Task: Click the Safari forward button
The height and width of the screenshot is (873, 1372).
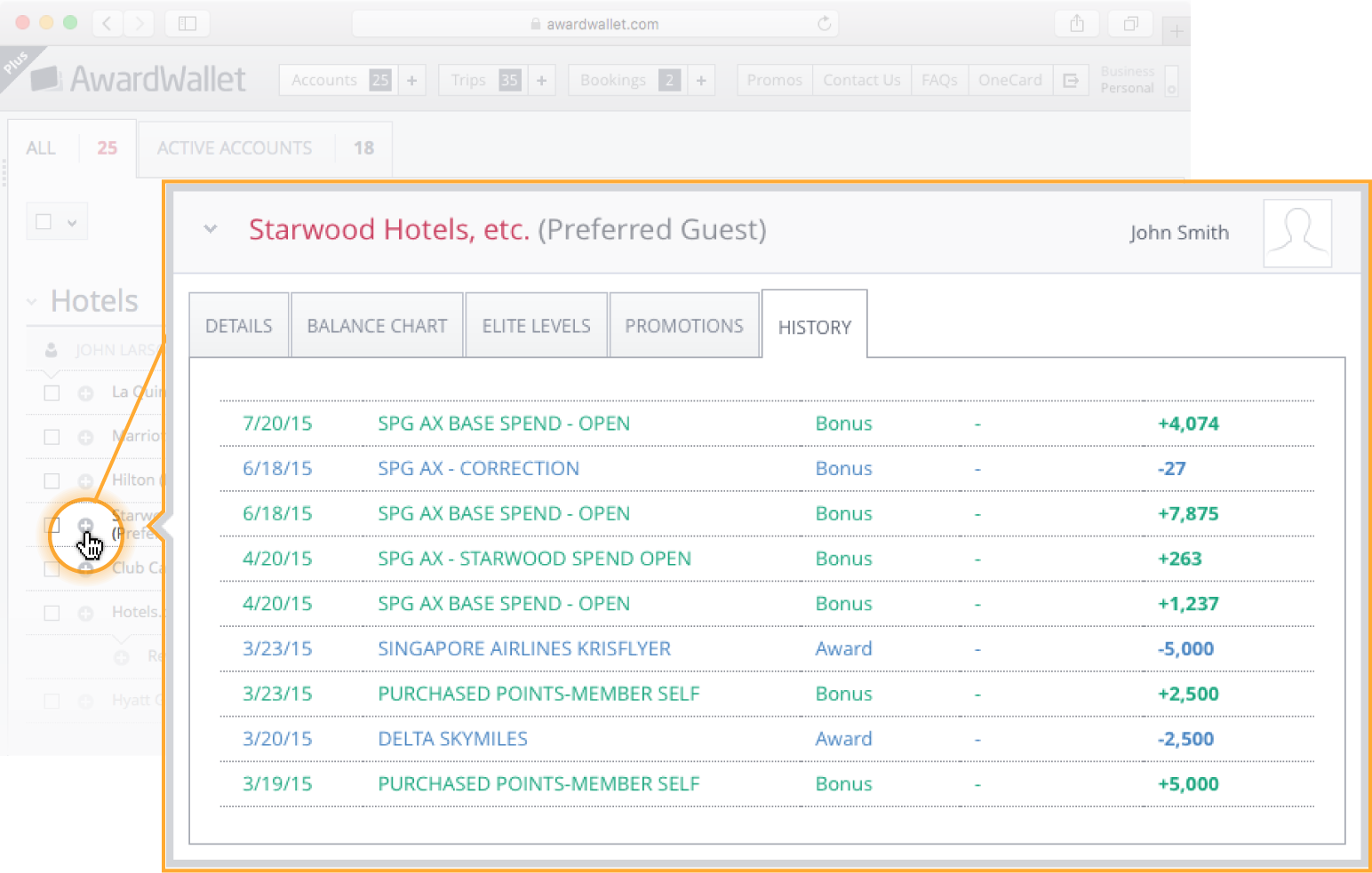Action: coord(139,23)
